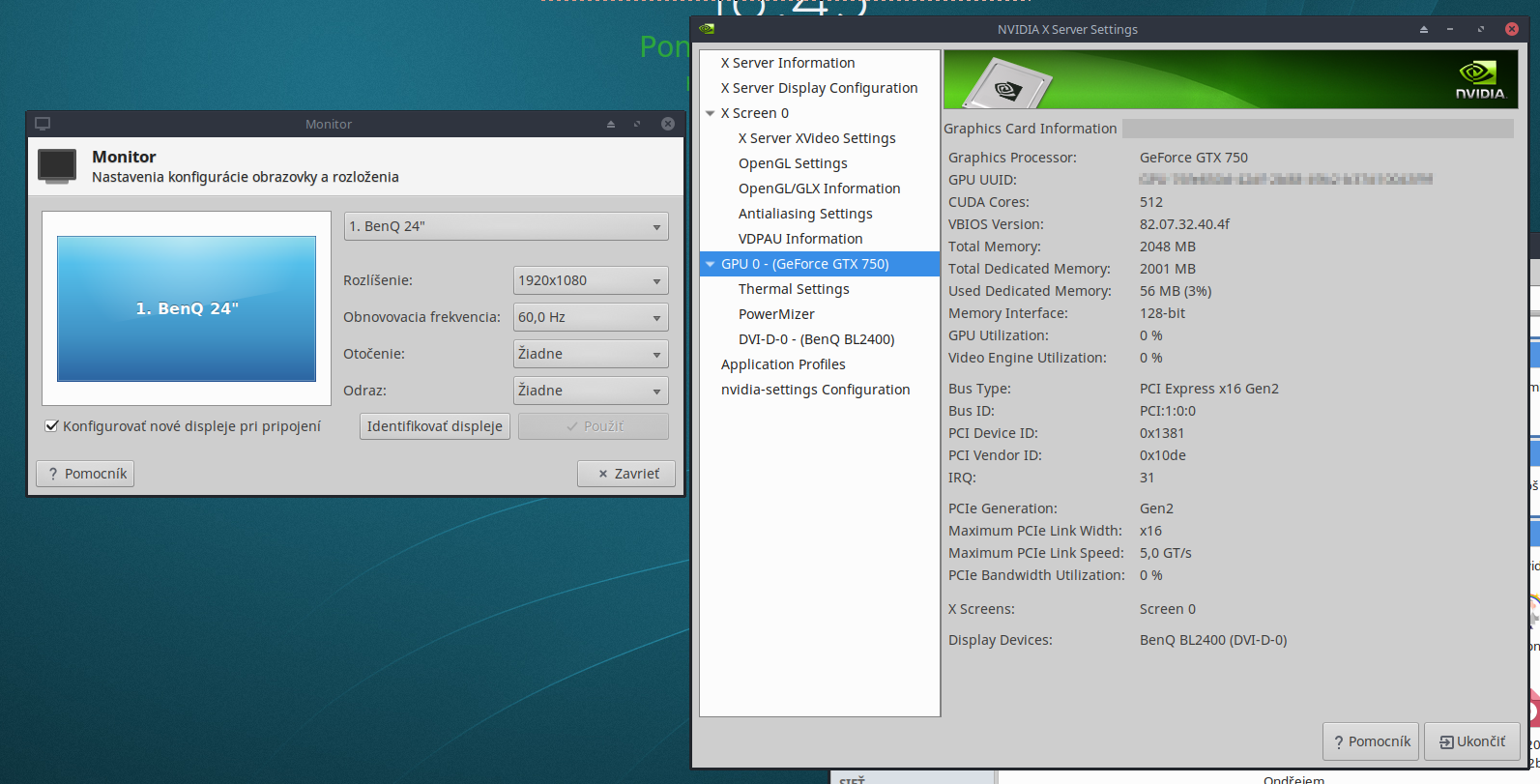The image size is (1540, 784).
Task: Click the monitor icon in the Monitor title bar
Action: (x=43, y=124)
